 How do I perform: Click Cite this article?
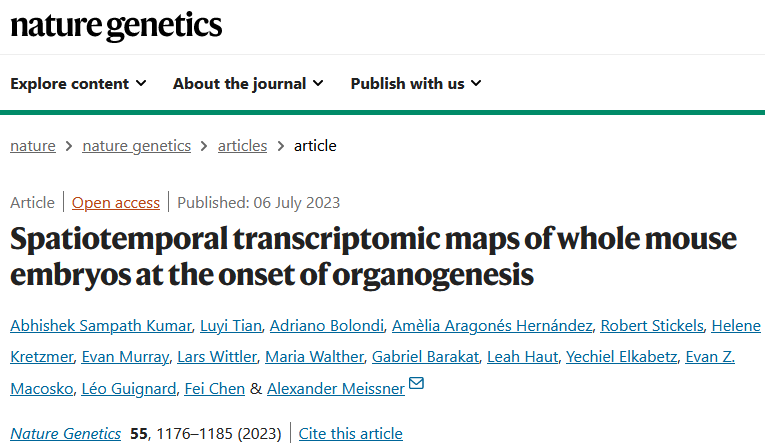pyautogui.click(x=351, y=434)
